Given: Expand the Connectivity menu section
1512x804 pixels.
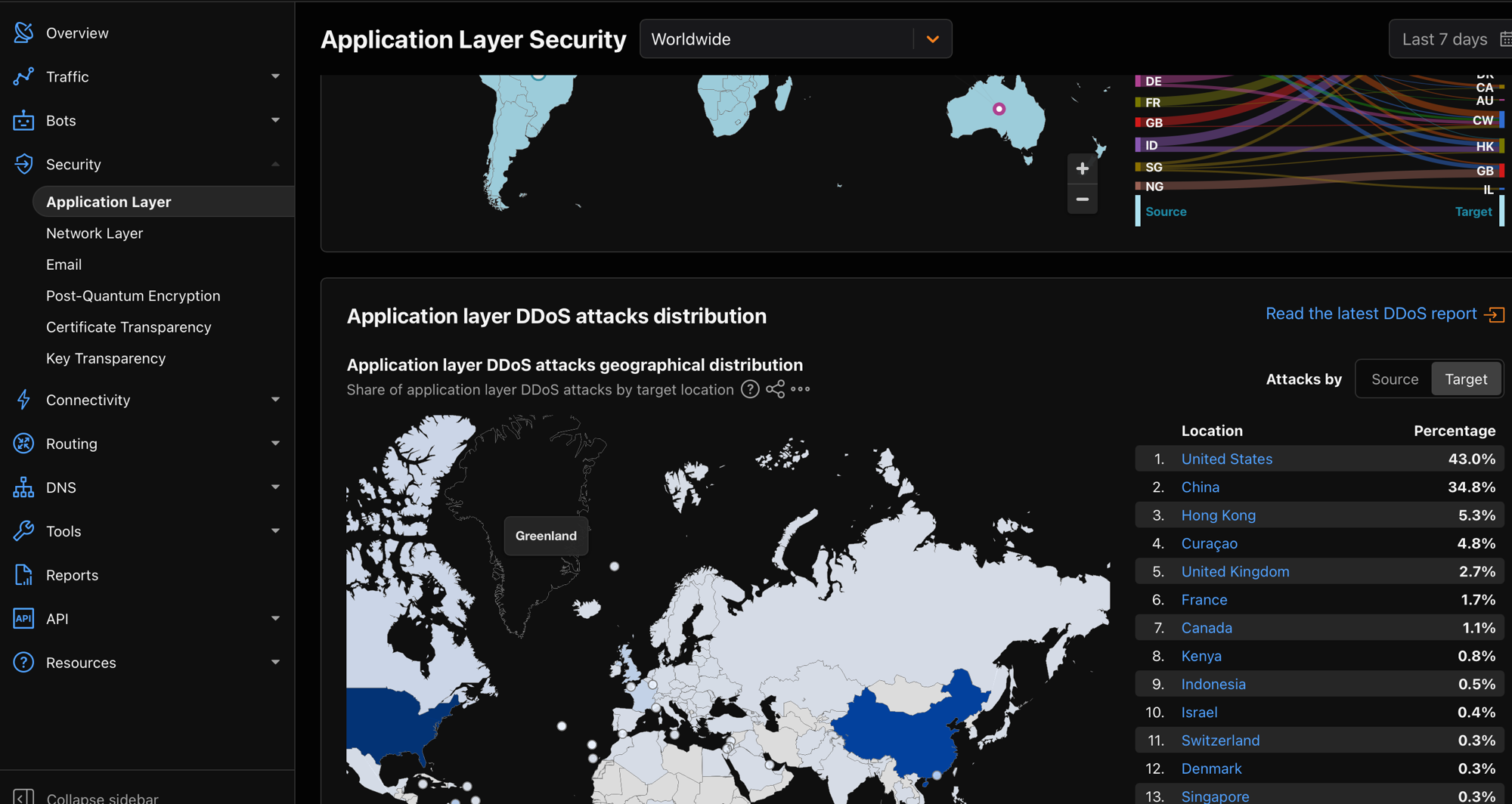Looking at the screenshot, I should tap(275, 400).
